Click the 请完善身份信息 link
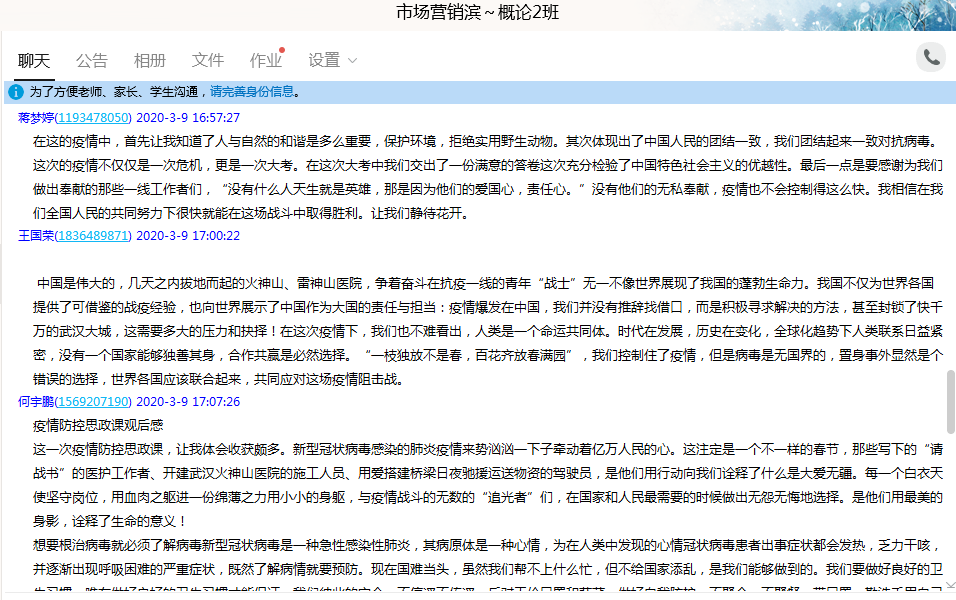This screenshot has width=956, height=600. pyautogui.click(x=252, y=92)
